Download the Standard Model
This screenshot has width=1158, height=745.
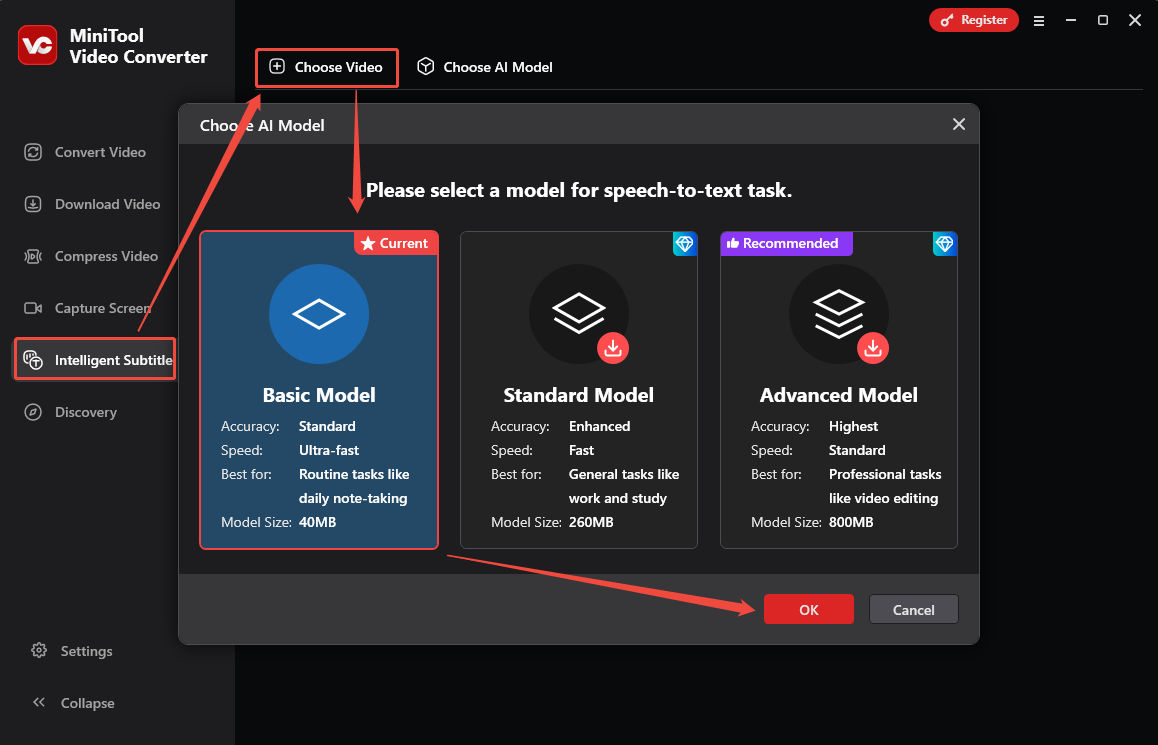pos(613,348)
